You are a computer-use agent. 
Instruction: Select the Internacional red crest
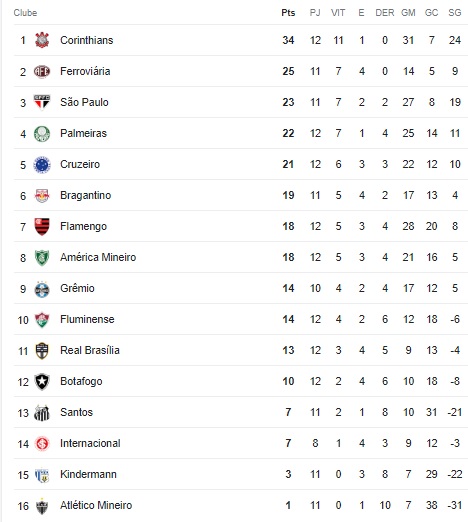tap(42, 444)
